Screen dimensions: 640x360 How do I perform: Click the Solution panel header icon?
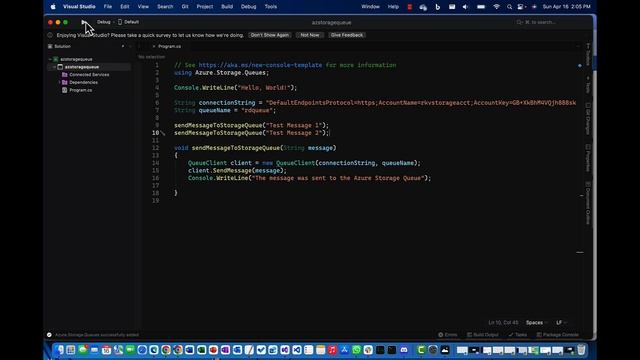coord(50,47)
